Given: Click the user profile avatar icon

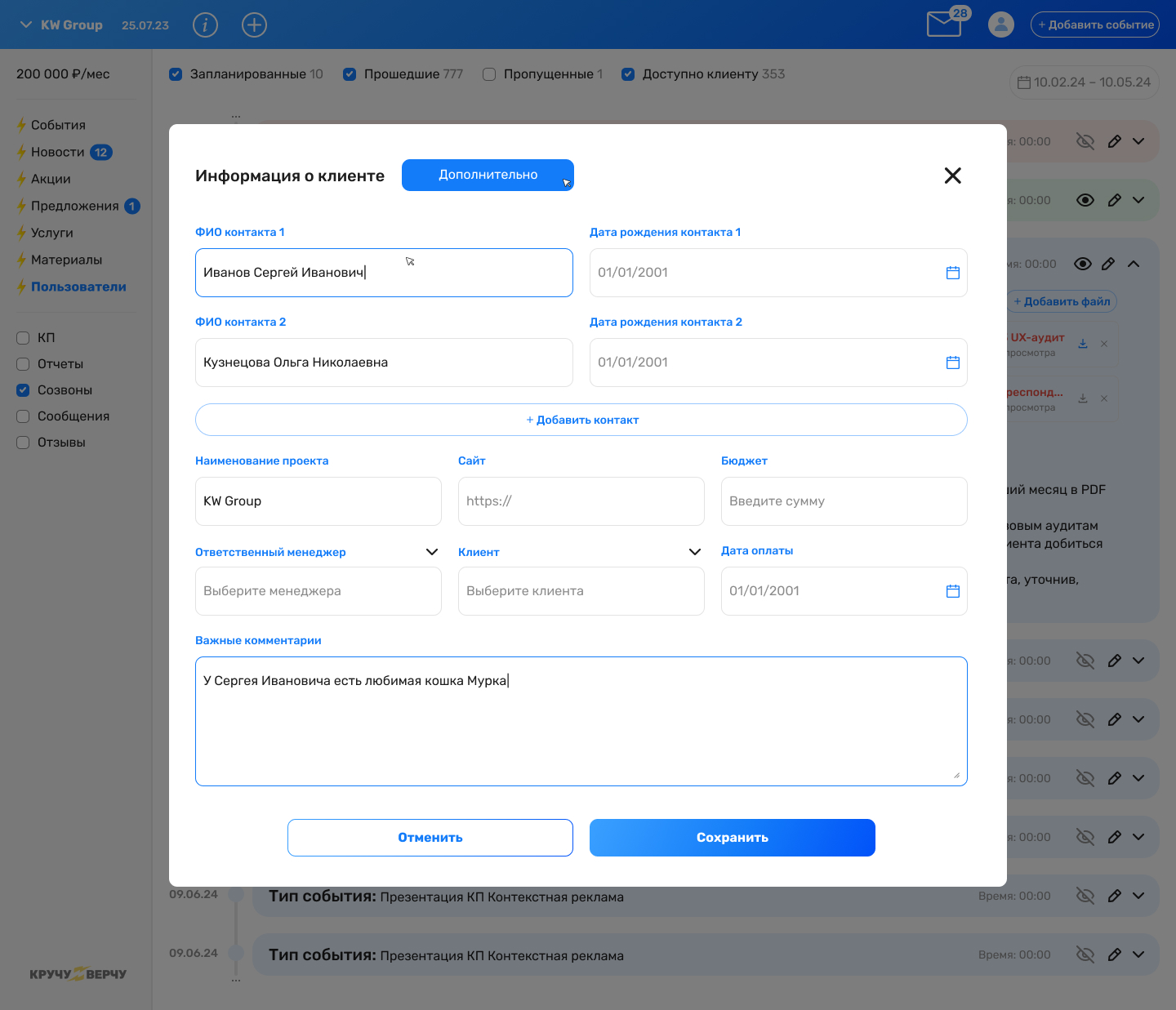Looking at the screenshot, I should [1001, 24].
